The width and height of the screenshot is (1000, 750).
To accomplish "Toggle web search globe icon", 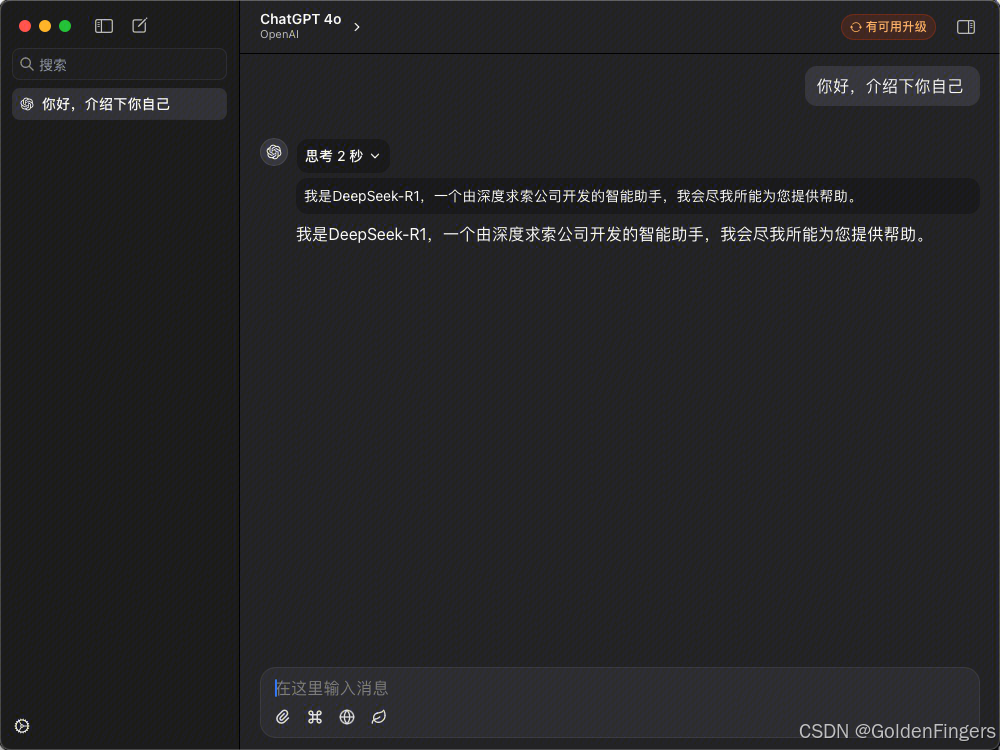I will coord(347,717).
